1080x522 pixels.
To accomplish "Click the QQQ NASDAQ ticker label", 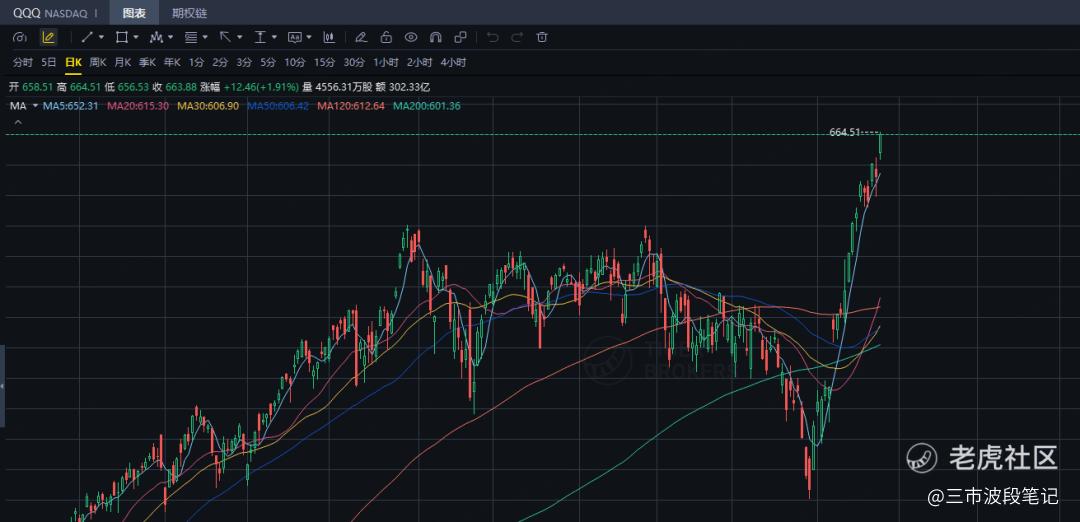I will tap(50, 13).
